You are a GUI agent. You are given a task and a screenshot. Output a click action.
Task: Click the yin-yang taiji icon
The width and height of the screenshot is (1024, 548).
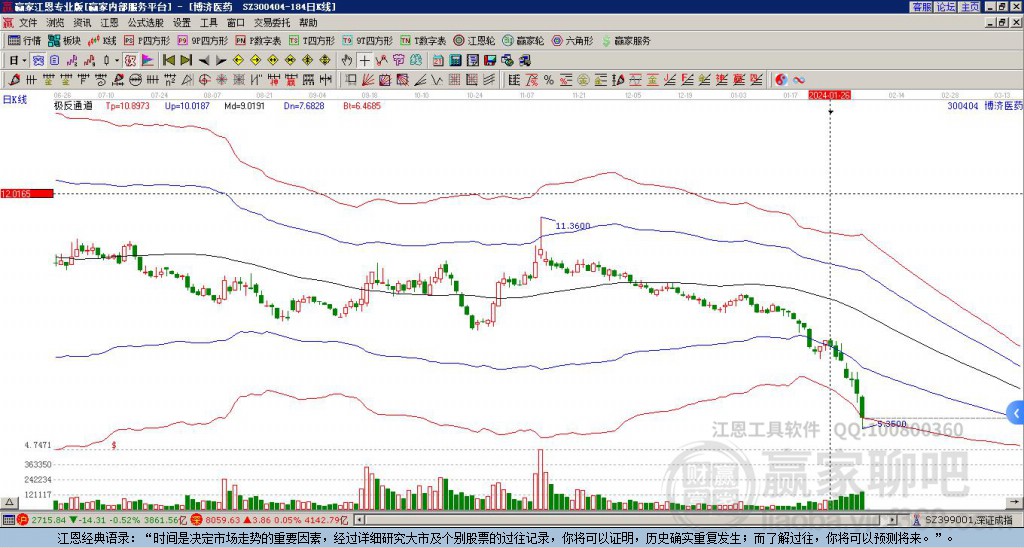[781, 79]
